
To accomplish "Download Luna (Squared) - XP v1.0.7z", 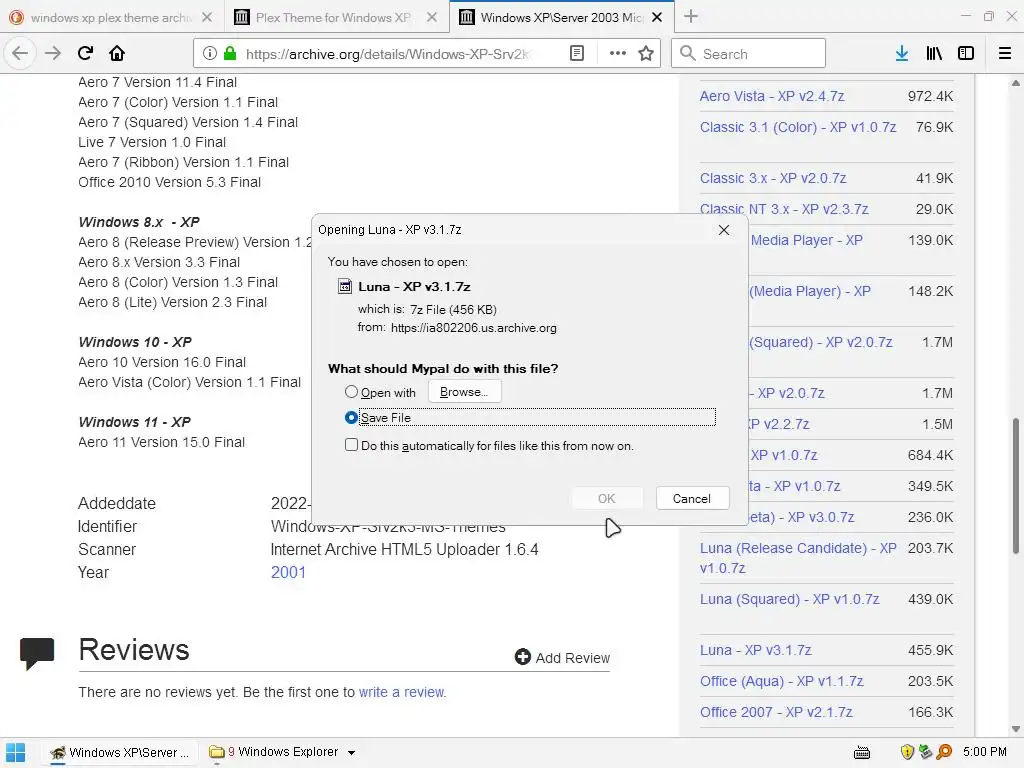I will point(790,599).
